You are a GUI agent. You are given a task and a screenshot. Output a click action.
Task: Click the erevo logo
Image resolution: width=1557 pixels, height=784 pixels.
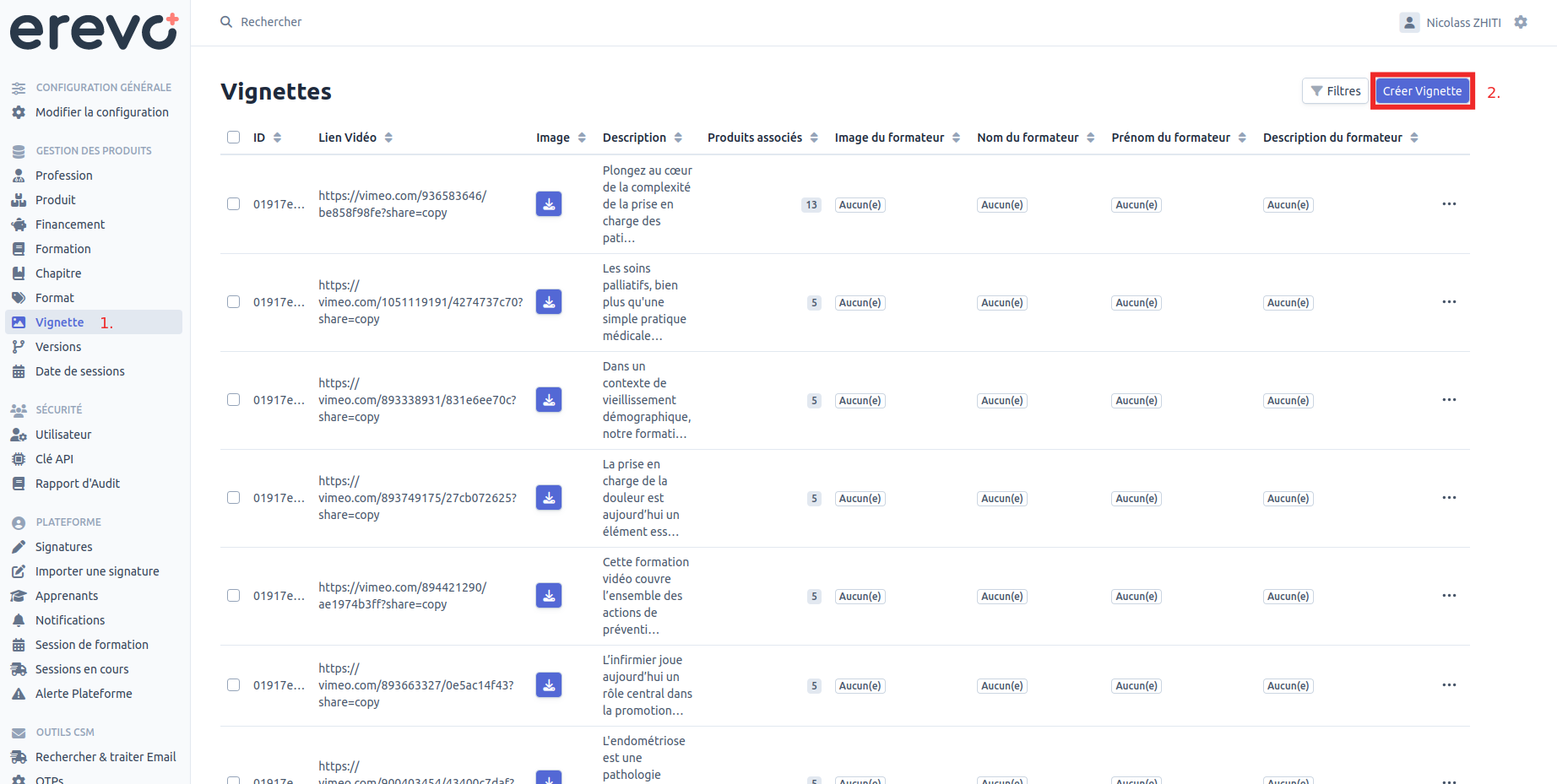(94, 32)
